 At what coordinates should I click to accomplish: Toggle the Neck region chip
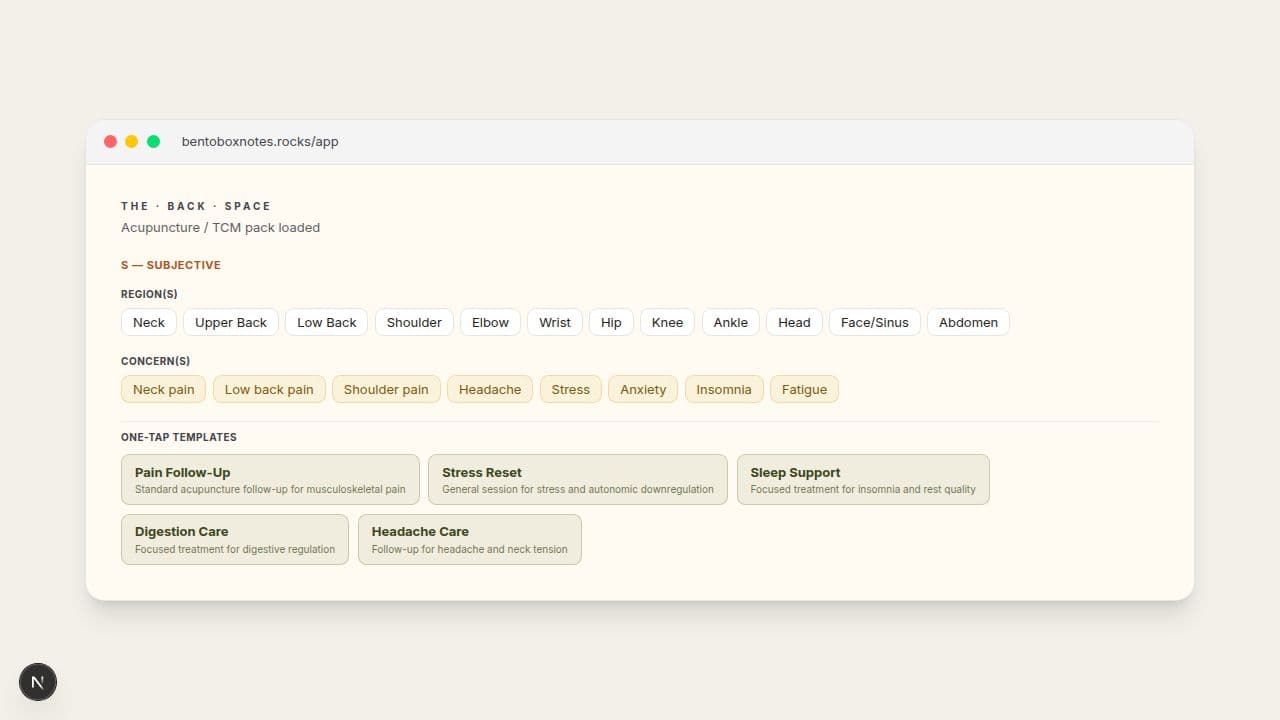[x=149, y=322]
